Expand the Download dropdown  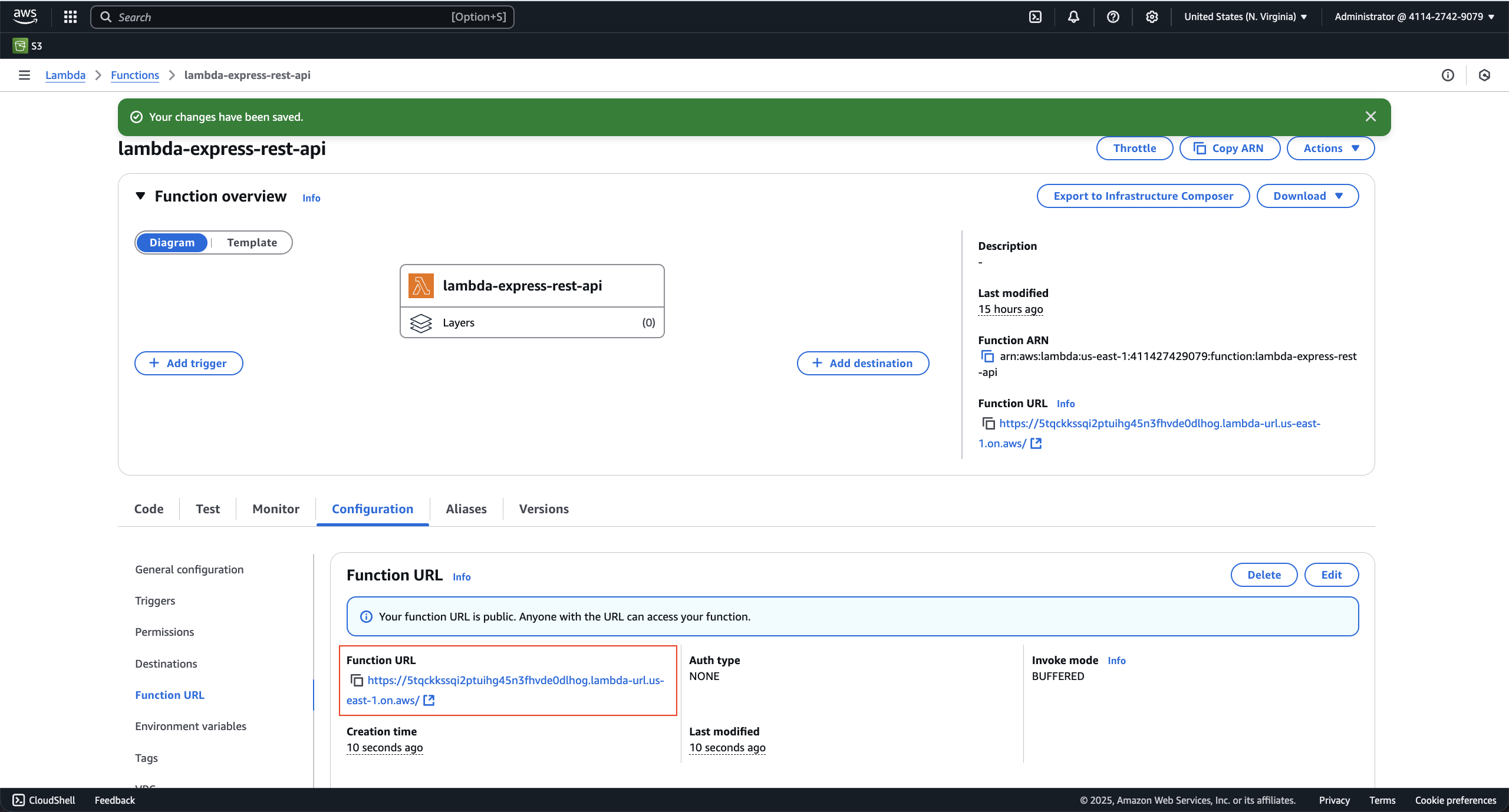tap(1307, 196)
